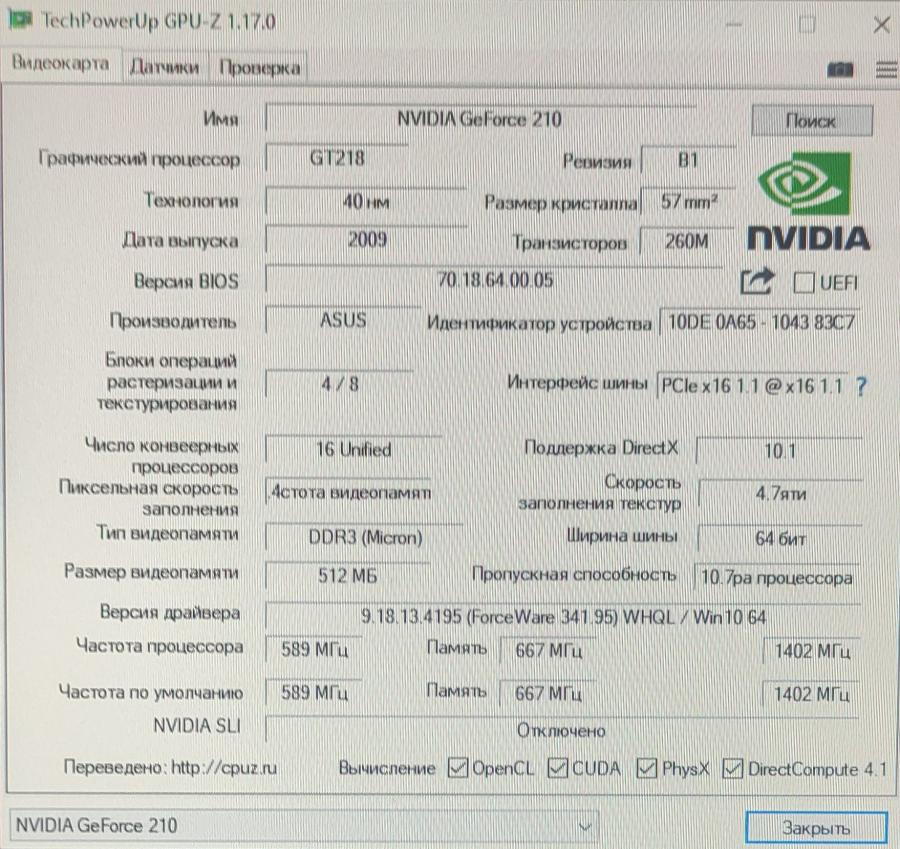Click the 260M transistors value
Viewport: 900px width, 849px height.
687,242
